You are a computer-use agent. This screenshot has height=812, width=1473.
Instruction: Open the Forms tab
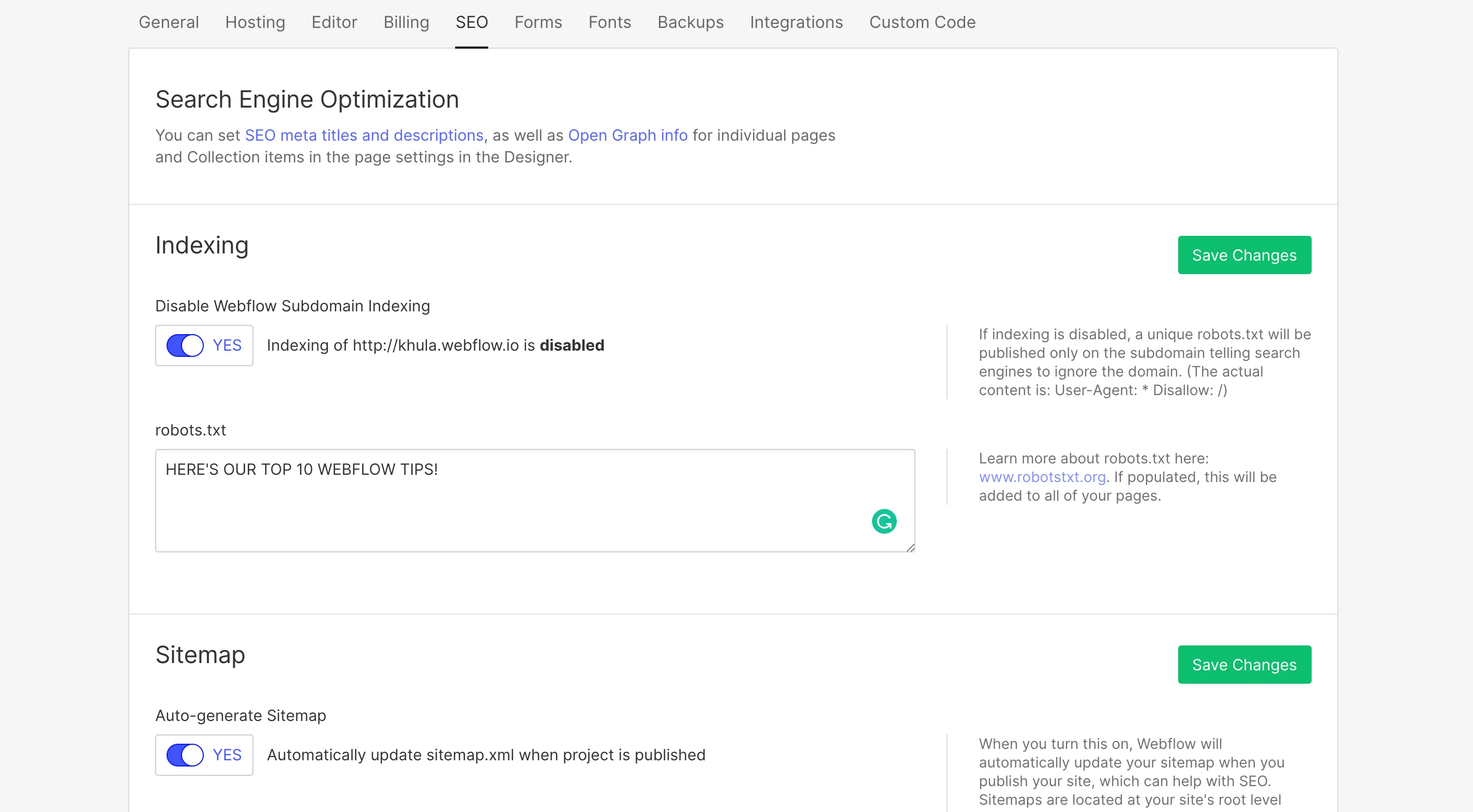(x=538, y=22)
